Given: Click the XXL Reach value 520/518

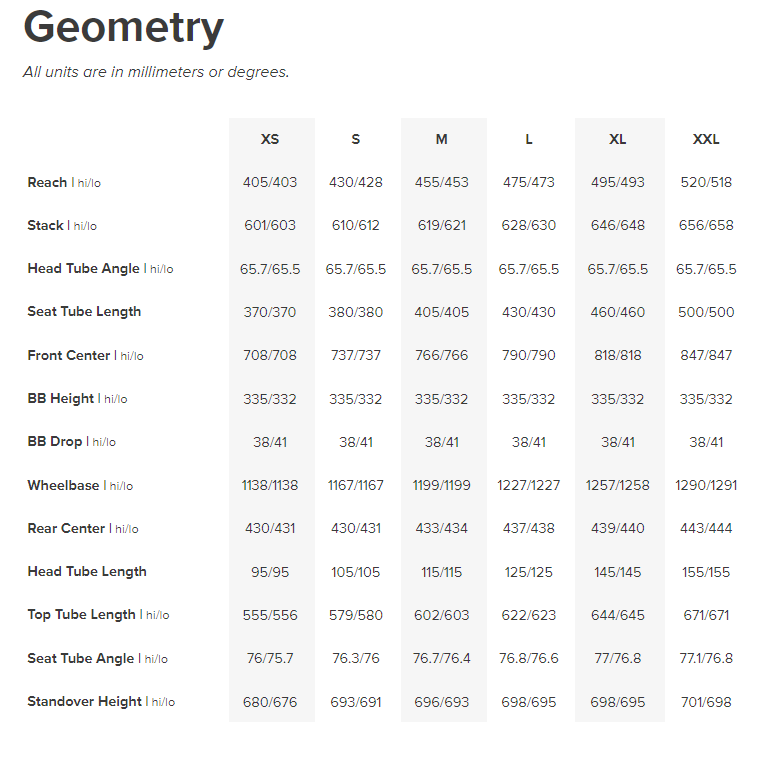Looking at the screenshot, I should 706,182.
